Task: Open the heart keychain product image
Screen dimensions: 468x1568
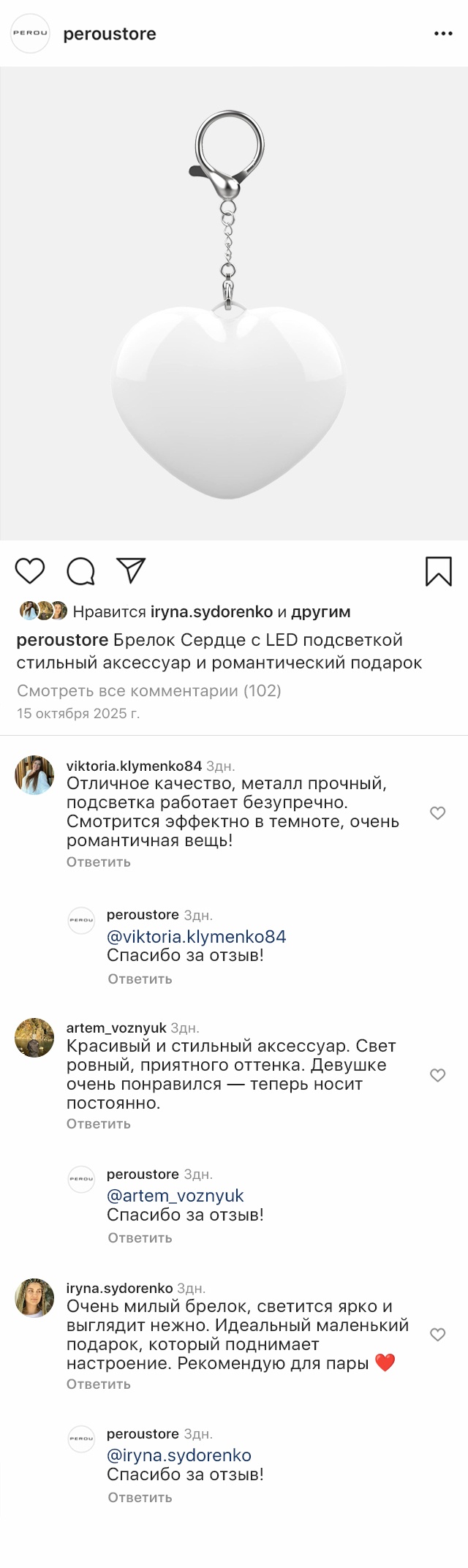Action: point(234,304)
